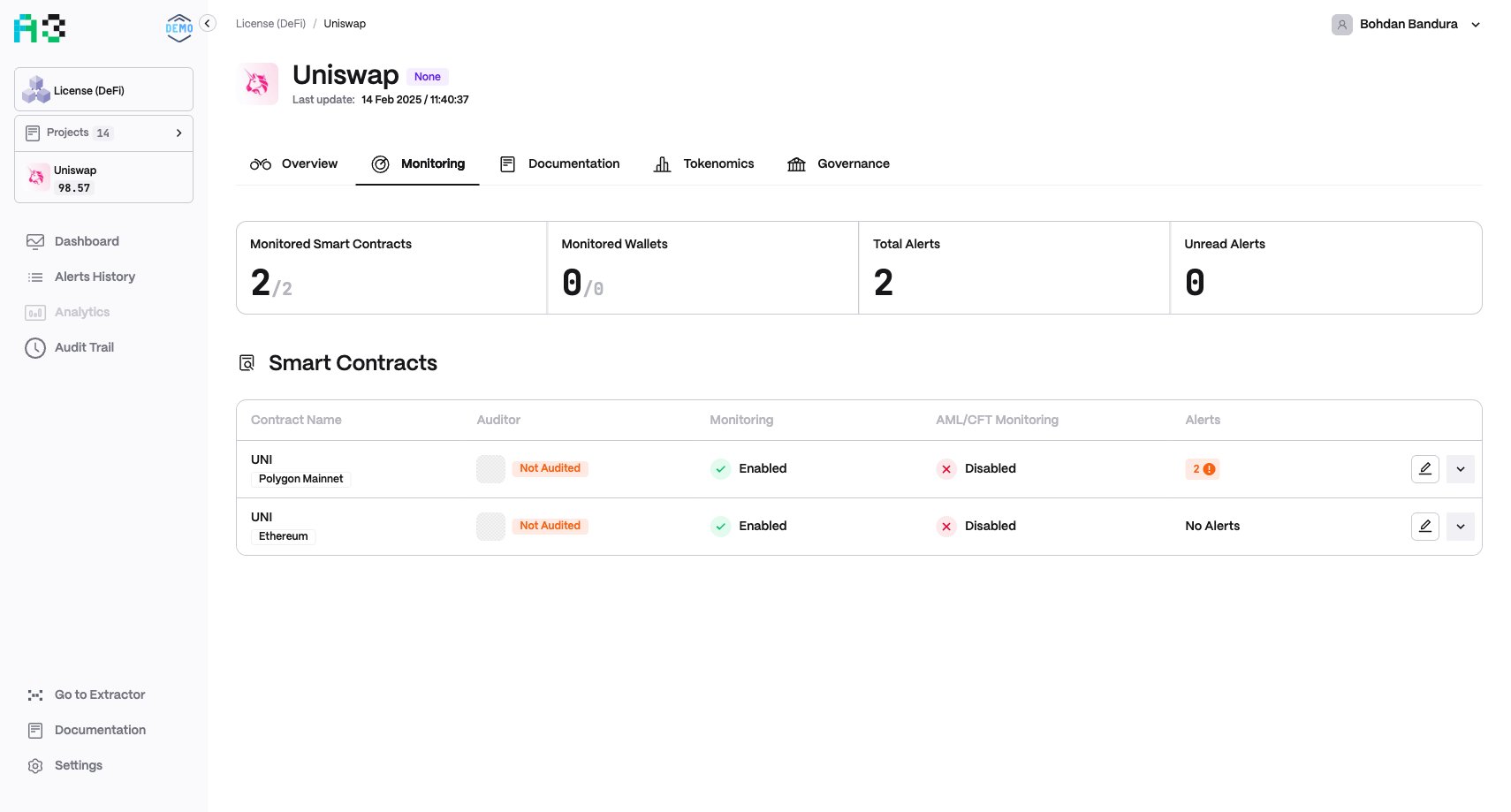This screenshot has height=812, width=1511.
Task: Open the 2 alerts badge for Polygon UNI
Action: 1203,469
